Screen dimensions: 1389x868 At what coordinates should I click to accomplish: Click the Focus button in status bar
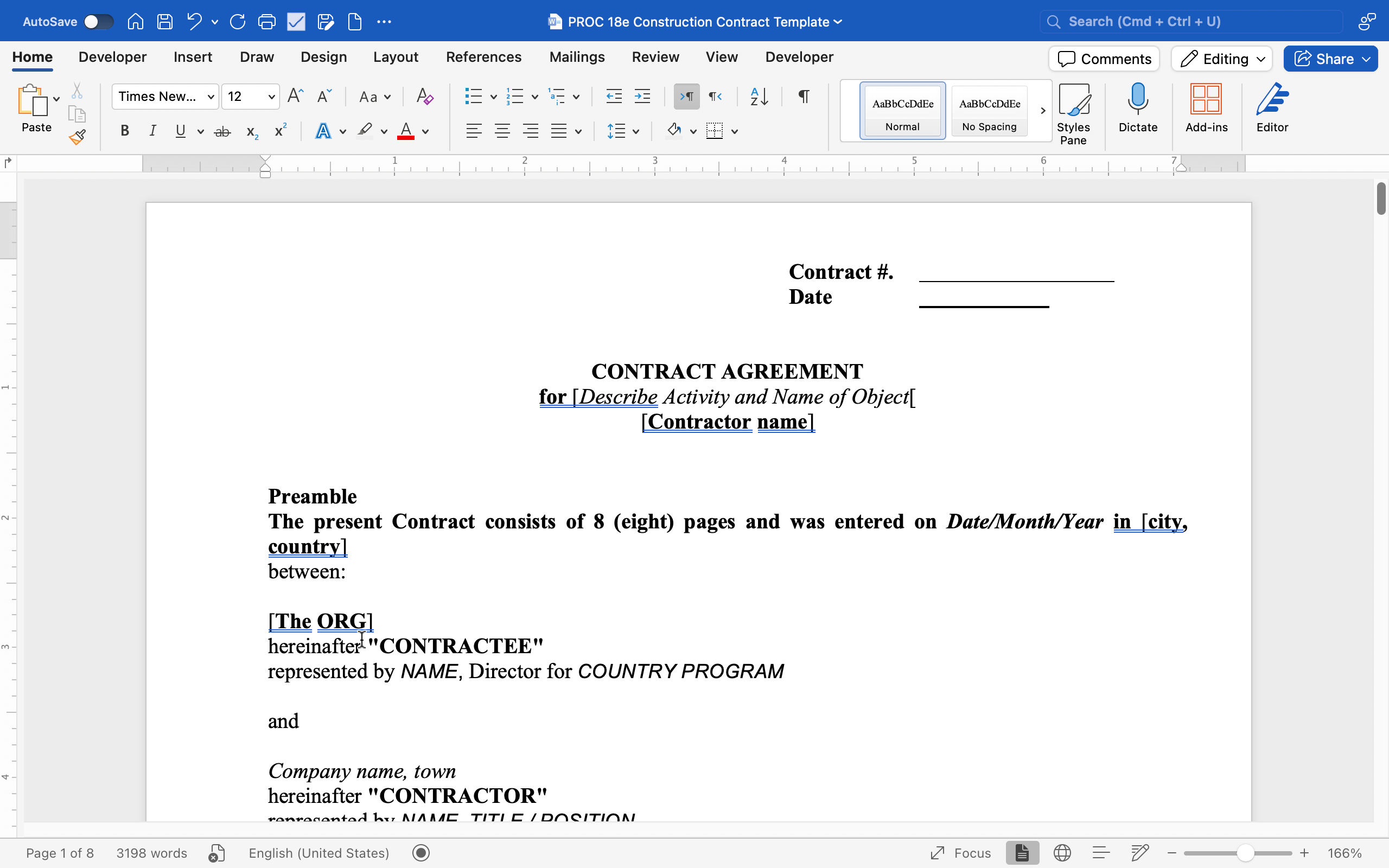[961, 852]
